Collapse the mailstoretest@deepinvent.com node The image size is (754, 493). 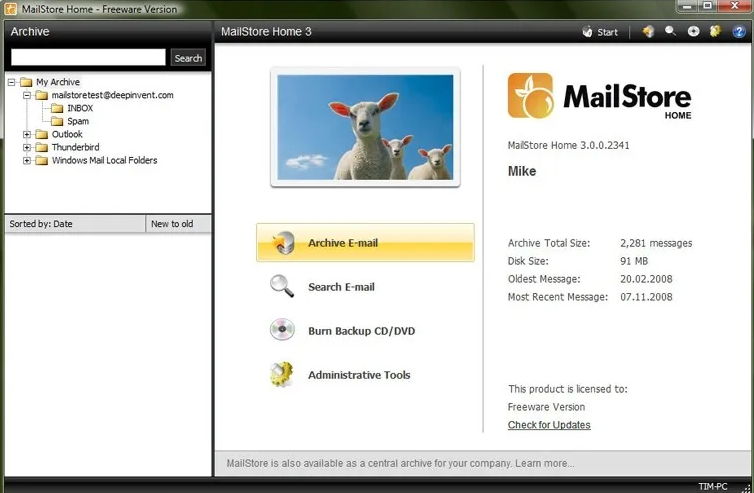pyautogui.click(x=27, y=95)
